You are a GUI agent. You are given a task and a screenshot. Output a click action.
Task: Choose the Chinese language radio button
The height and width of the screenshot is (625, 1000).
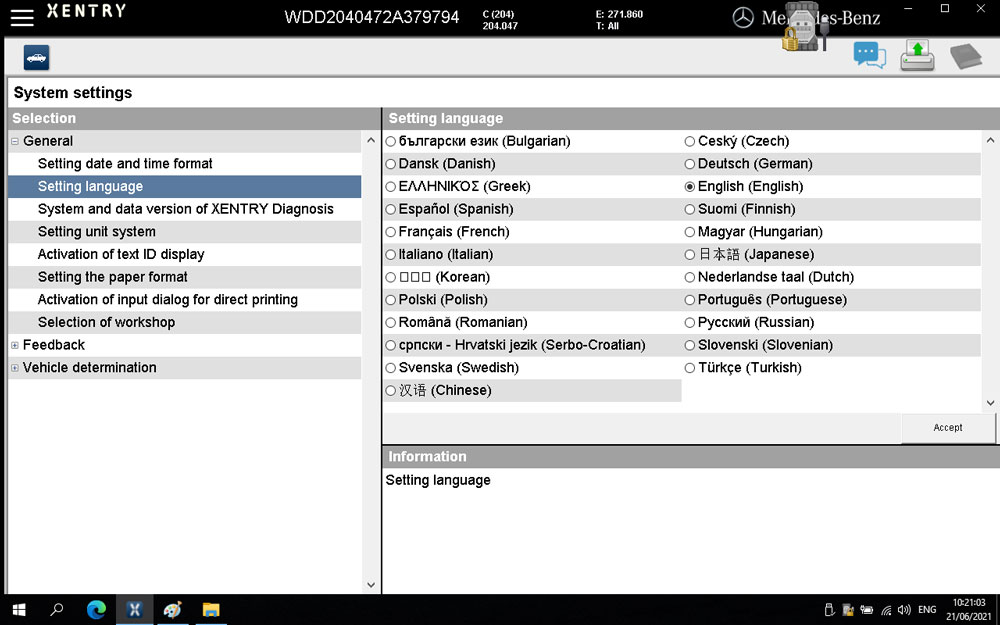point(391,390)
